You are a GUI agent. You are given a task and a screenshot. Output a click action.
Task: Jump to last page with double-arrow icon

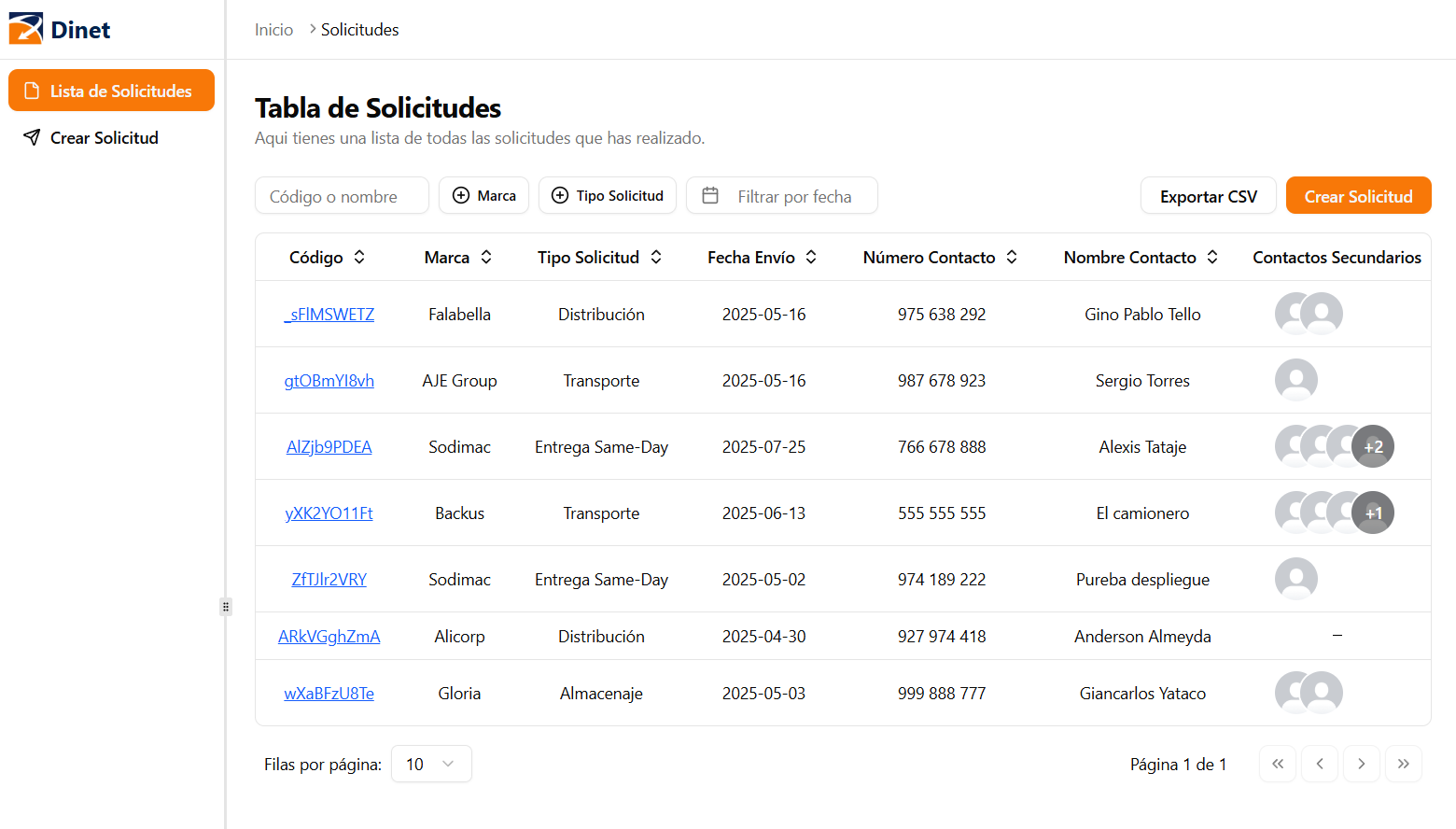click(x=1404, y=764)
